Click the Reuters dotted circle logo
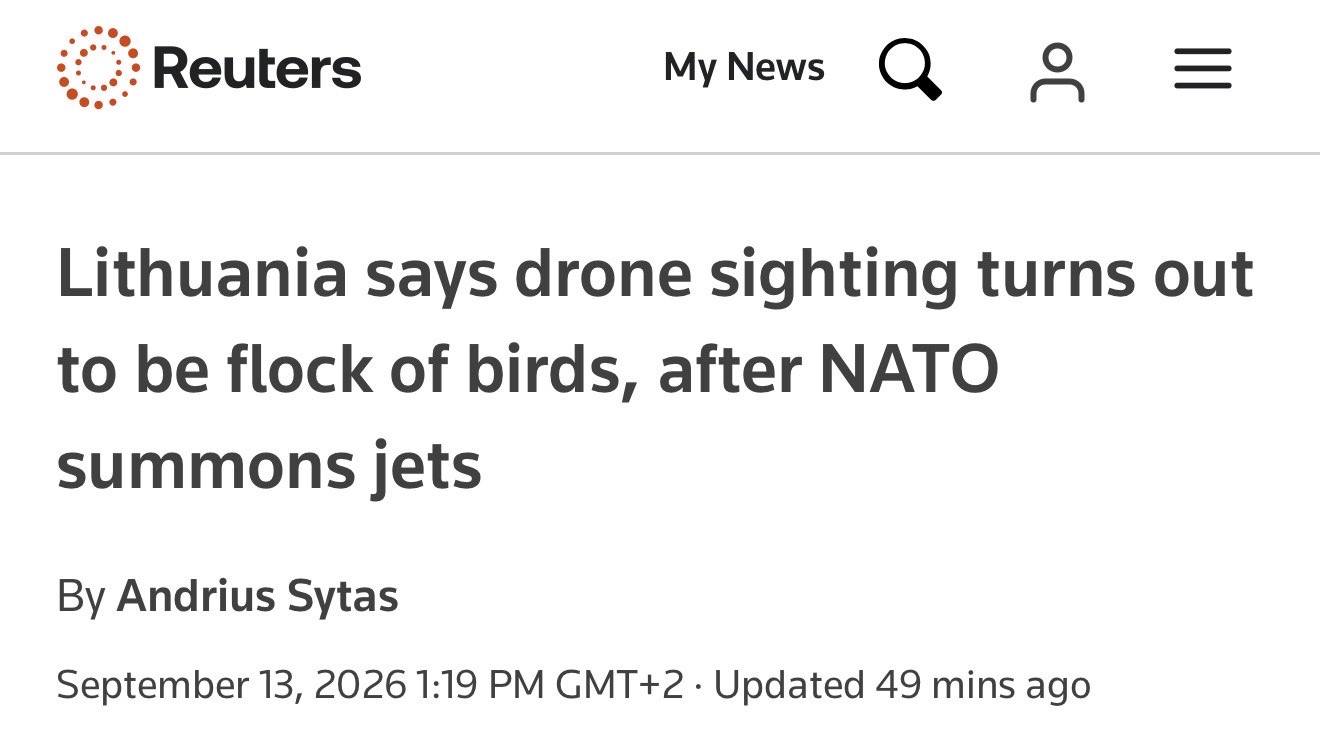 coord(98,68)
